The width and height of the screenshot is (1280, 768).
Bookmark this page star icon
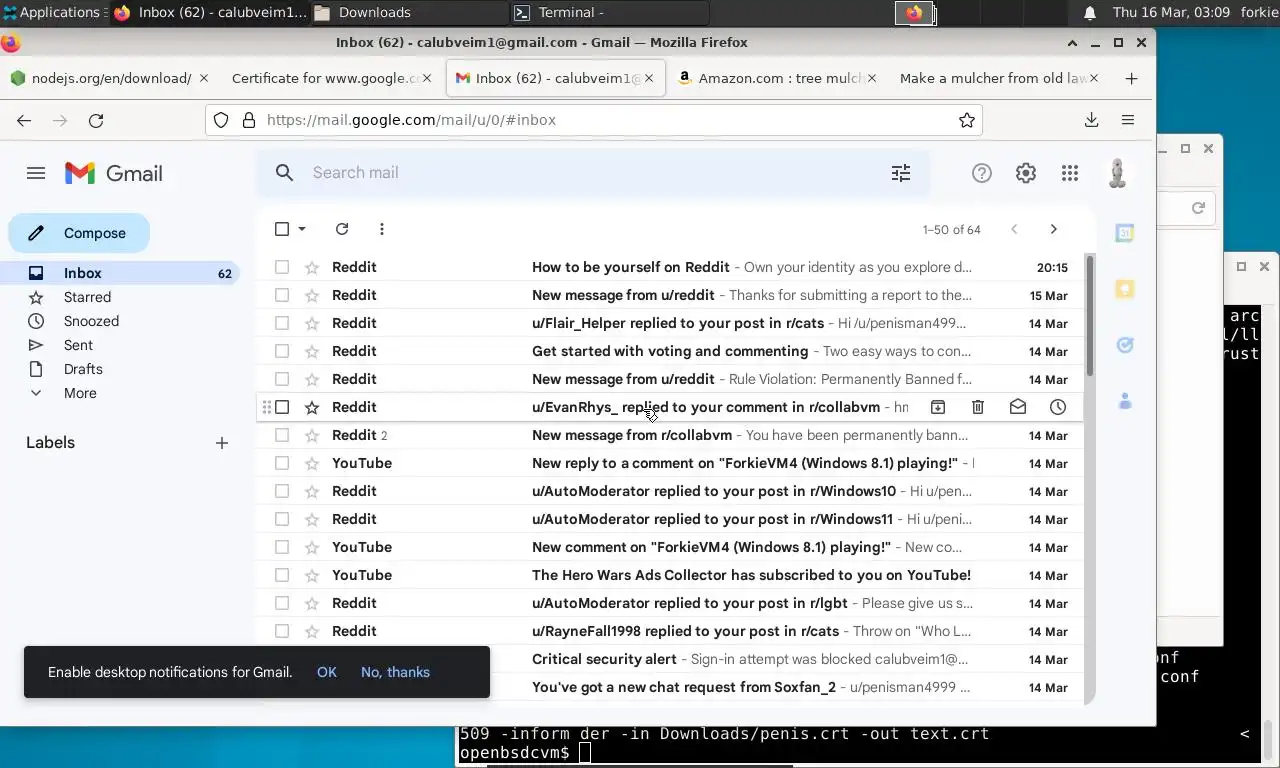tap(967, 120)
